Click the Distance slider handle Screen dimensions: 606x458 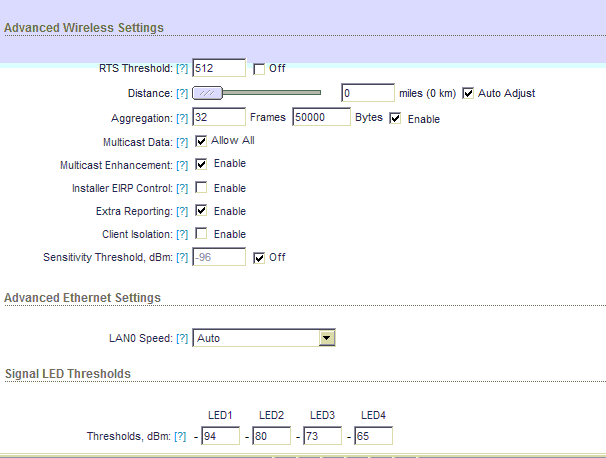208,93
